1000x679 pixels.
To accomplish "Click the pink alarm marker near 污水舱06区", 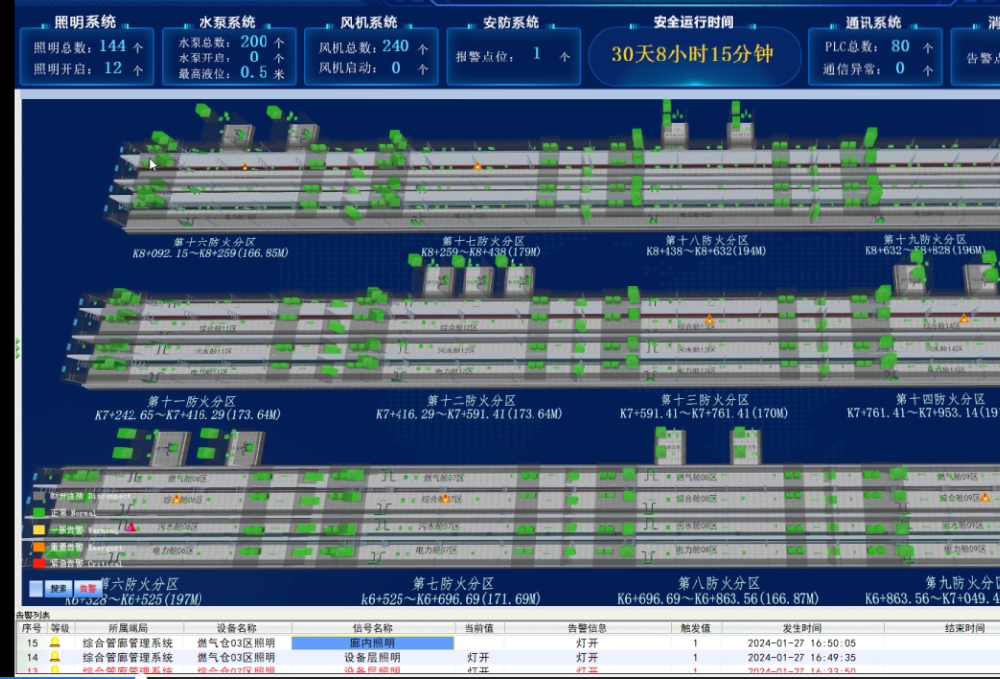I will pyautogui.click(x=131, y=527).
